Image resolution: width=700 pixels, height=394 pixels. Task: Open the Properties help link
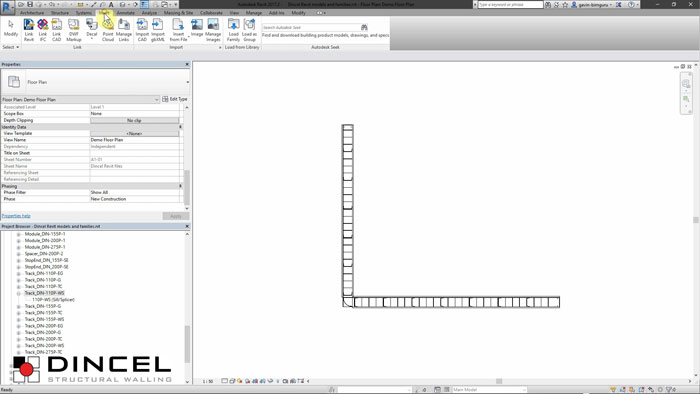click(16, 216)
